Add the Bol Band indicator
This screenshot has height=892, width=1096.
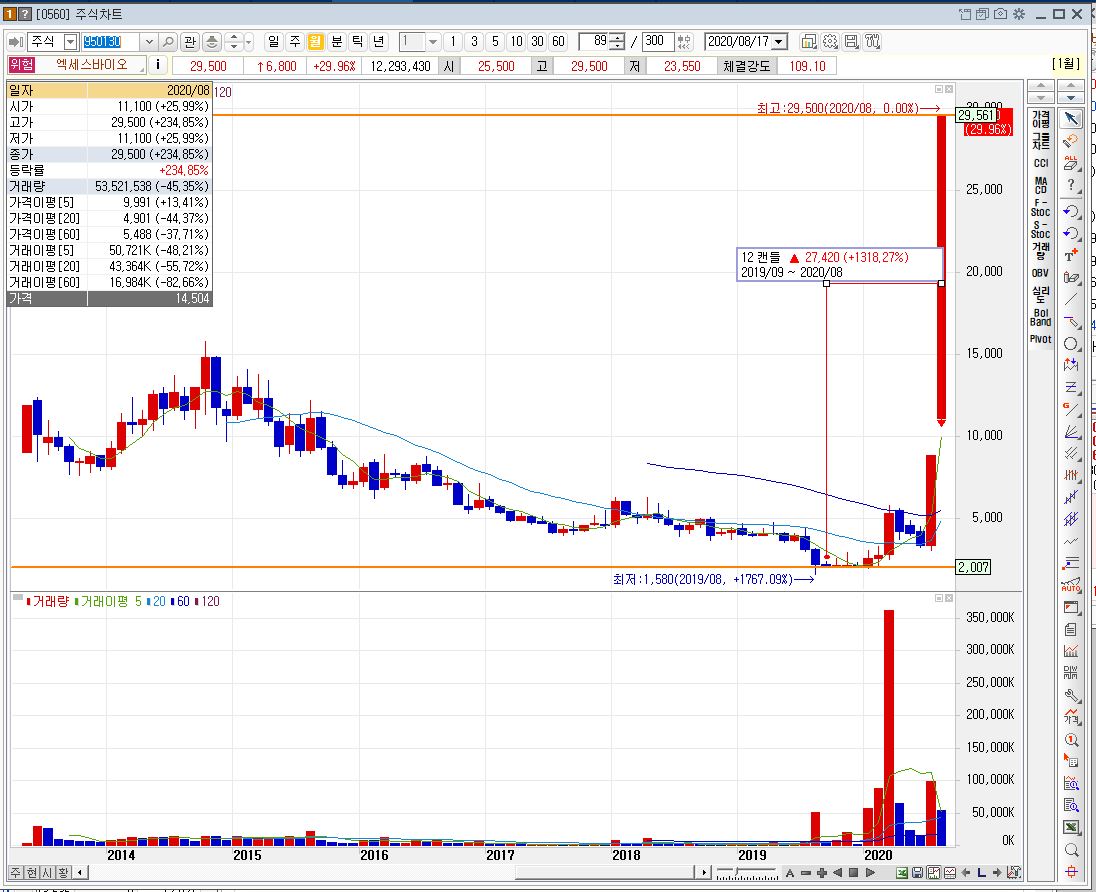1040,317
